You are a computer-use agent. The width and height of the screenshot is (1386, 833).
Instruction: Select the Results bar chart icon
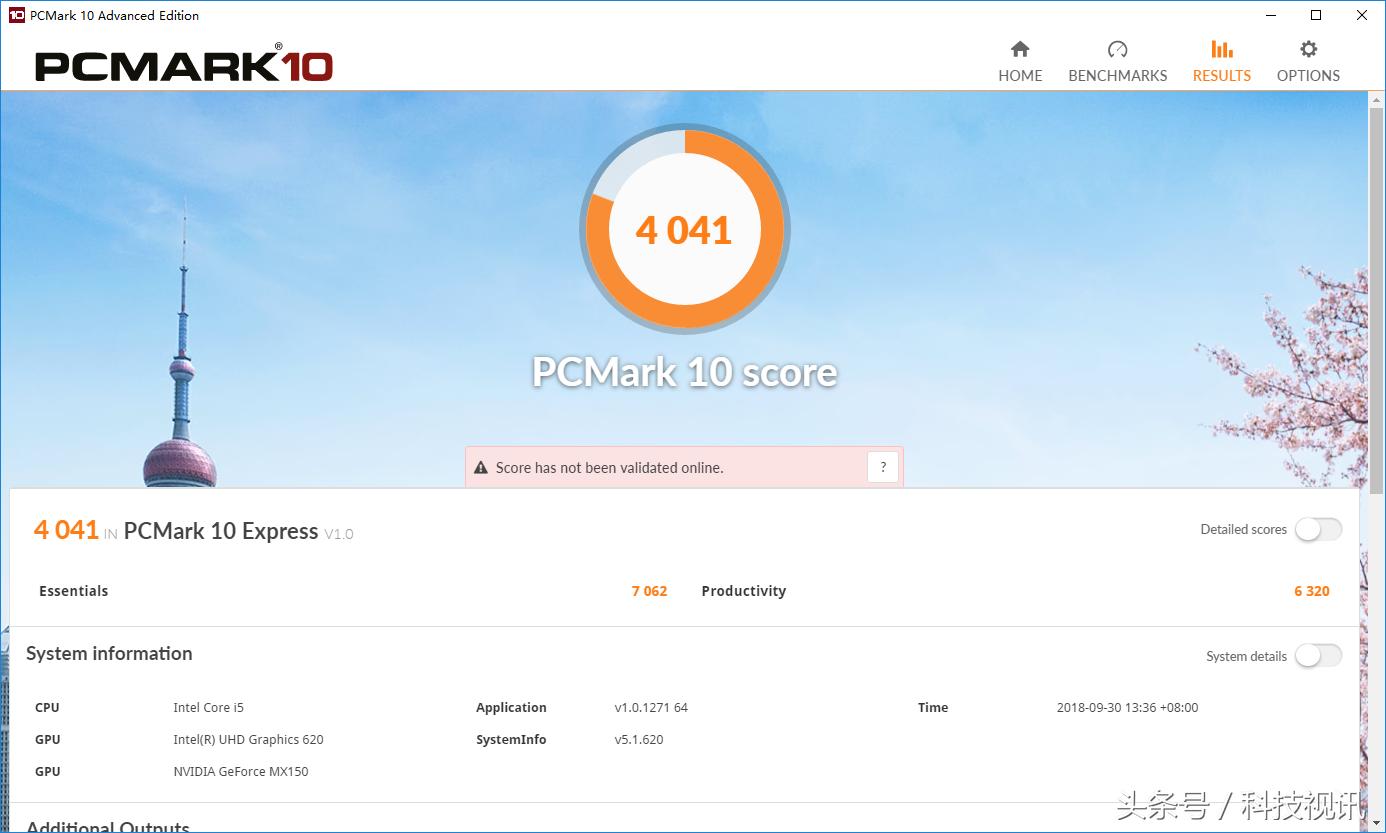pyautogui.click(x=1221, y=50)
